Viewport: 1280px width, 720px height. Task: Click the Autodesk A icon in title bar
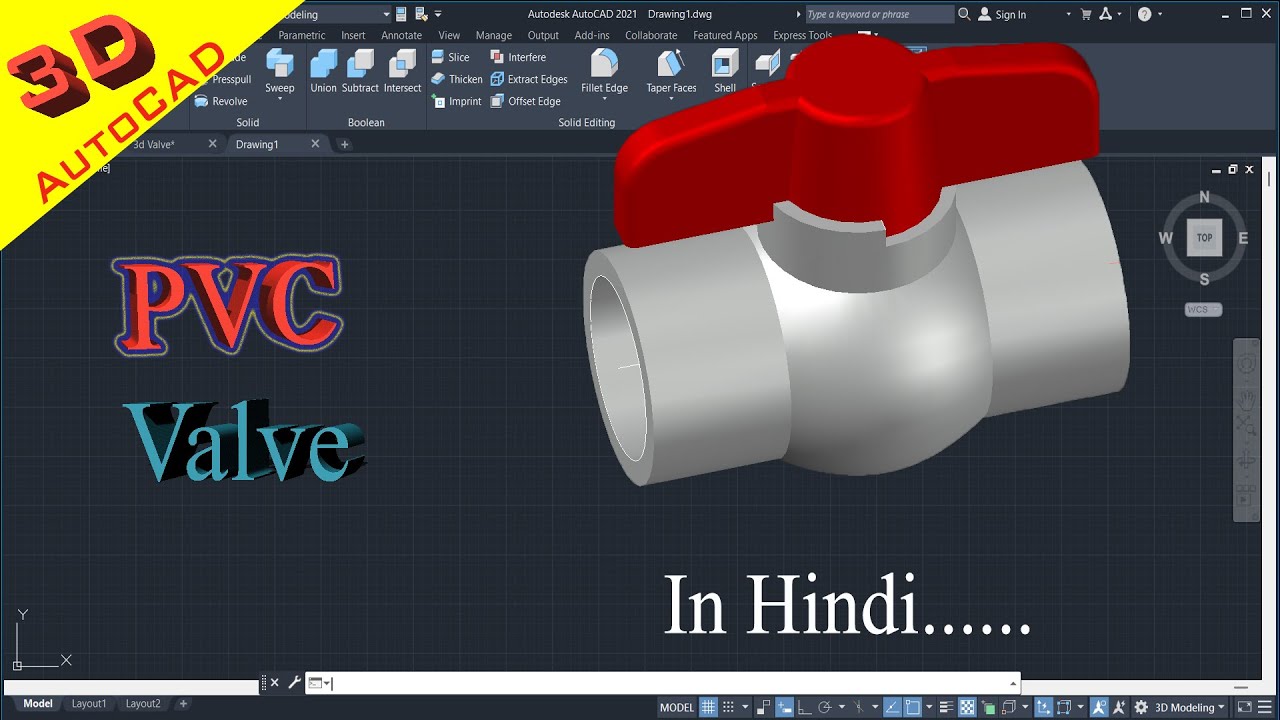pyautogui.click(x=1105, y=14)
